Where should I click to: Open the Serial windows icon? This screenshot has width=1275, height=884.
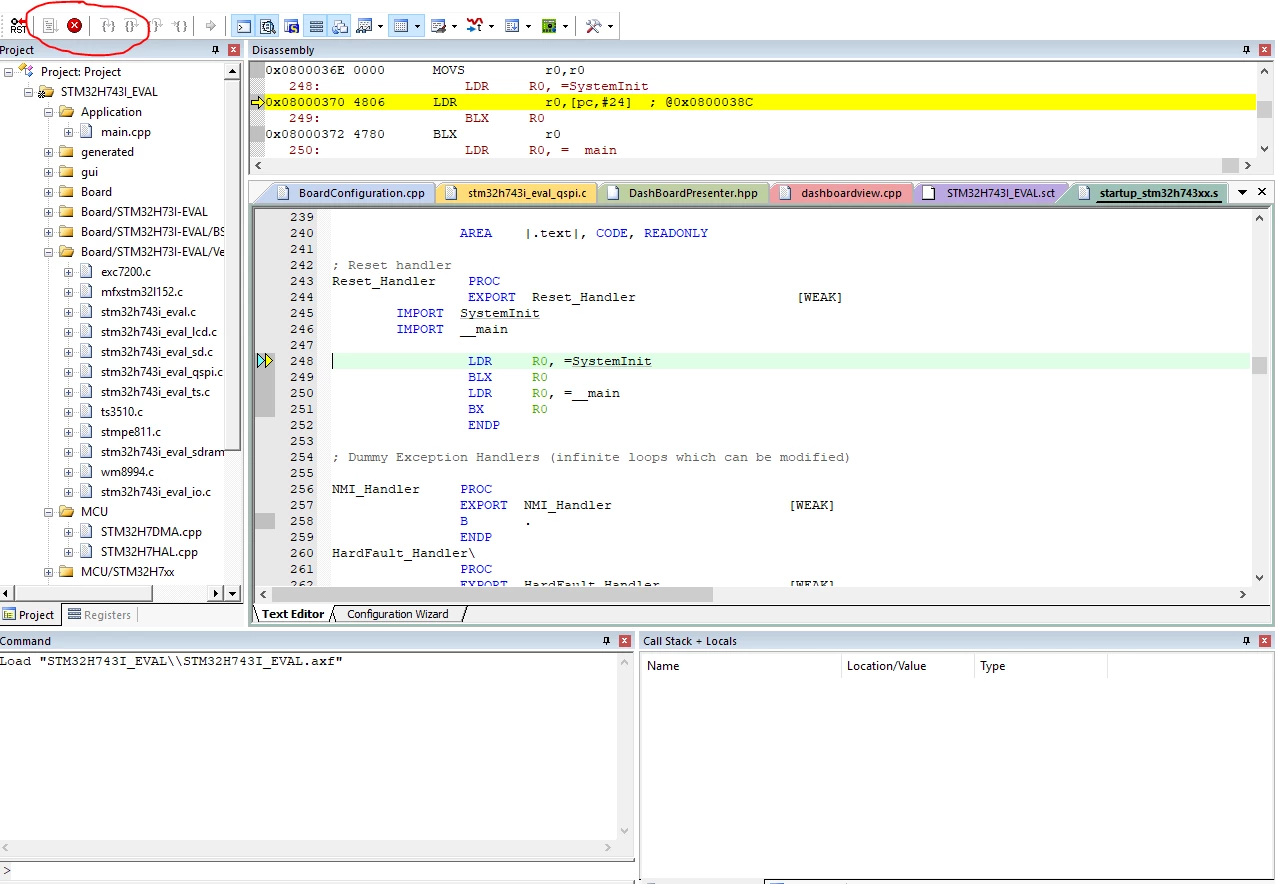[x=438, y=26]
